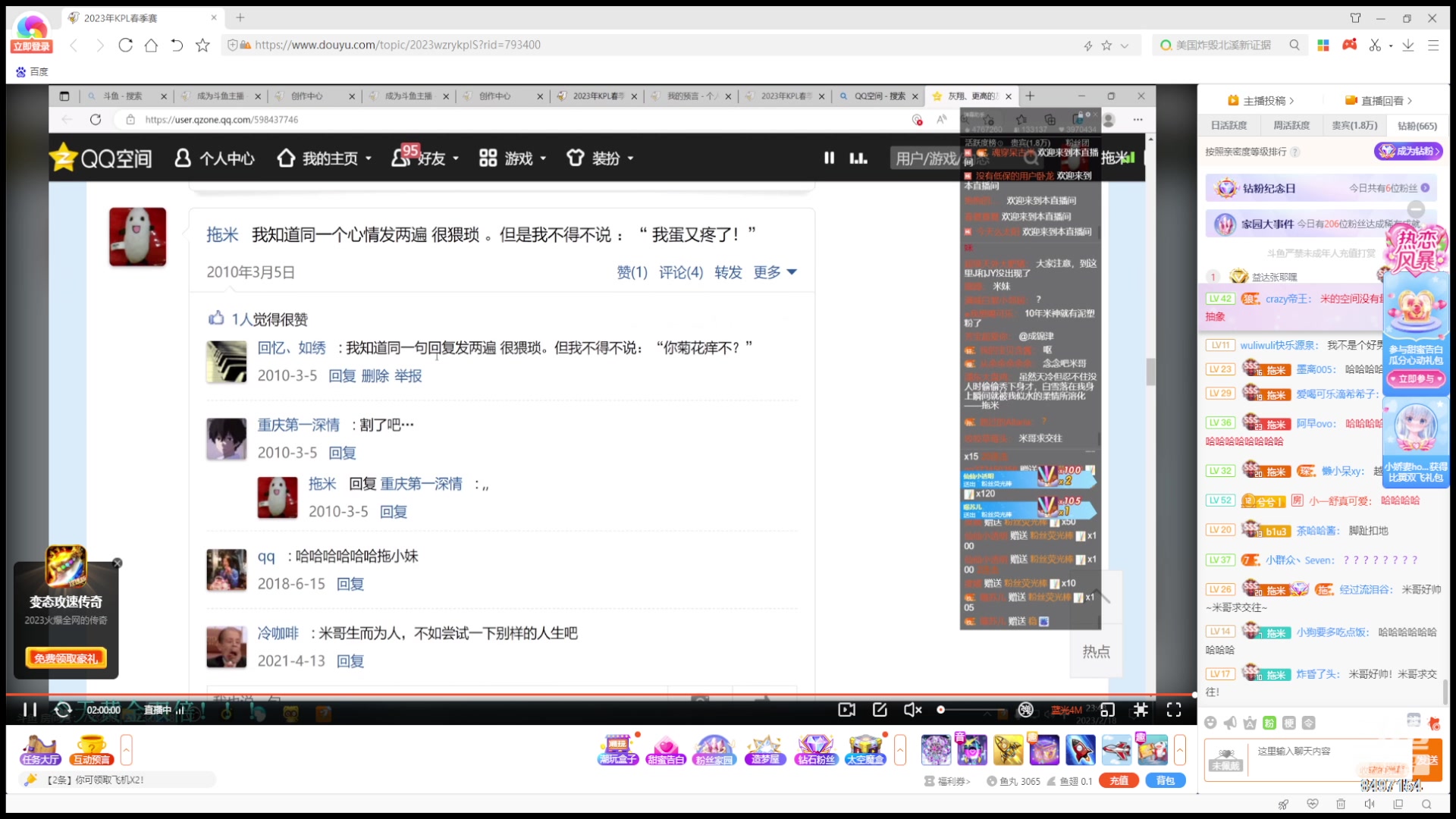Image resolution: width=1456 pixels, height=819 pixels.
Task: Click the help question mark beside 按照亲密度等级排行
Action: 1295,152
